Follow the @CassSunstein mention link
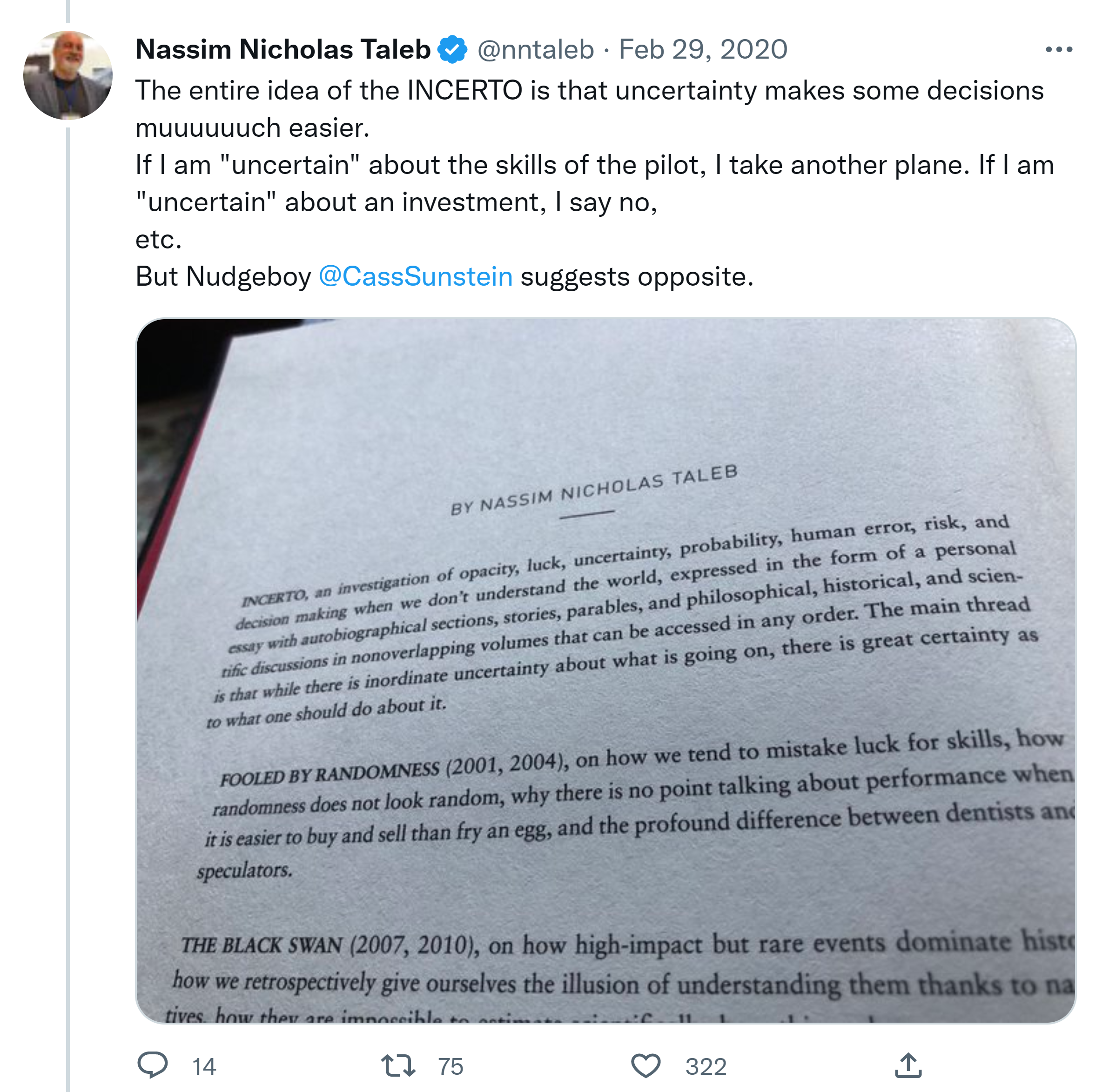The width and height of the screenshot is (1096, 1092). [415, 277]
